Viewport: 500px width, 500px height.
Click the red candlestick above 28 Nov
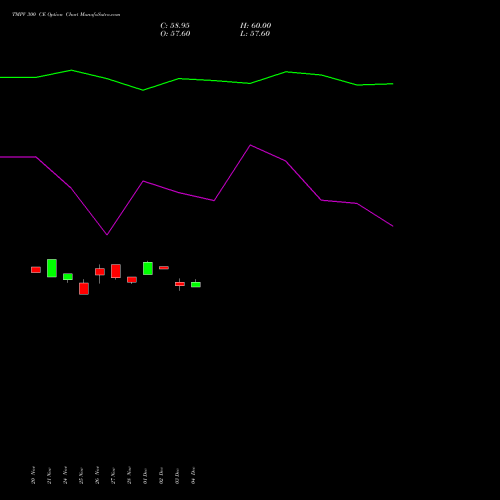pos(132,280)
